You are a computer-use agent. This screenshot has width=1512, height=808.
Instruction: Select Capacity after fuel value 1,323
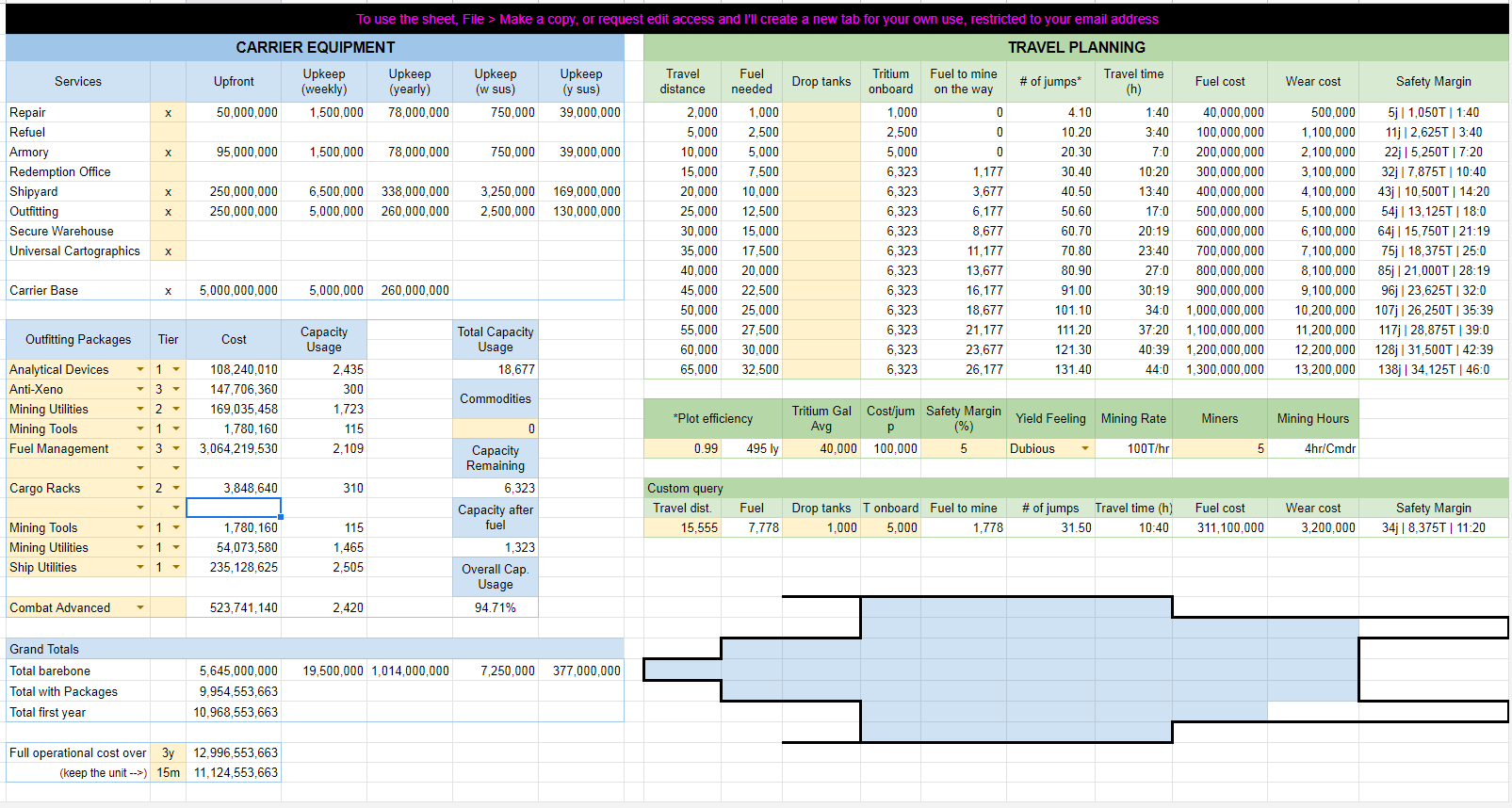496,548
